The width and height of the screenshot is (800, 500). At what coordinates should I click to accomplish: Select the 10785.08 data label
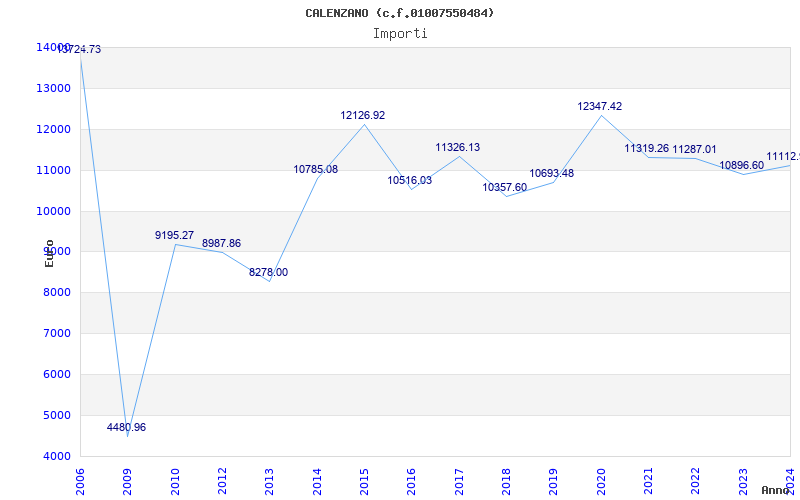click(315, 169)
